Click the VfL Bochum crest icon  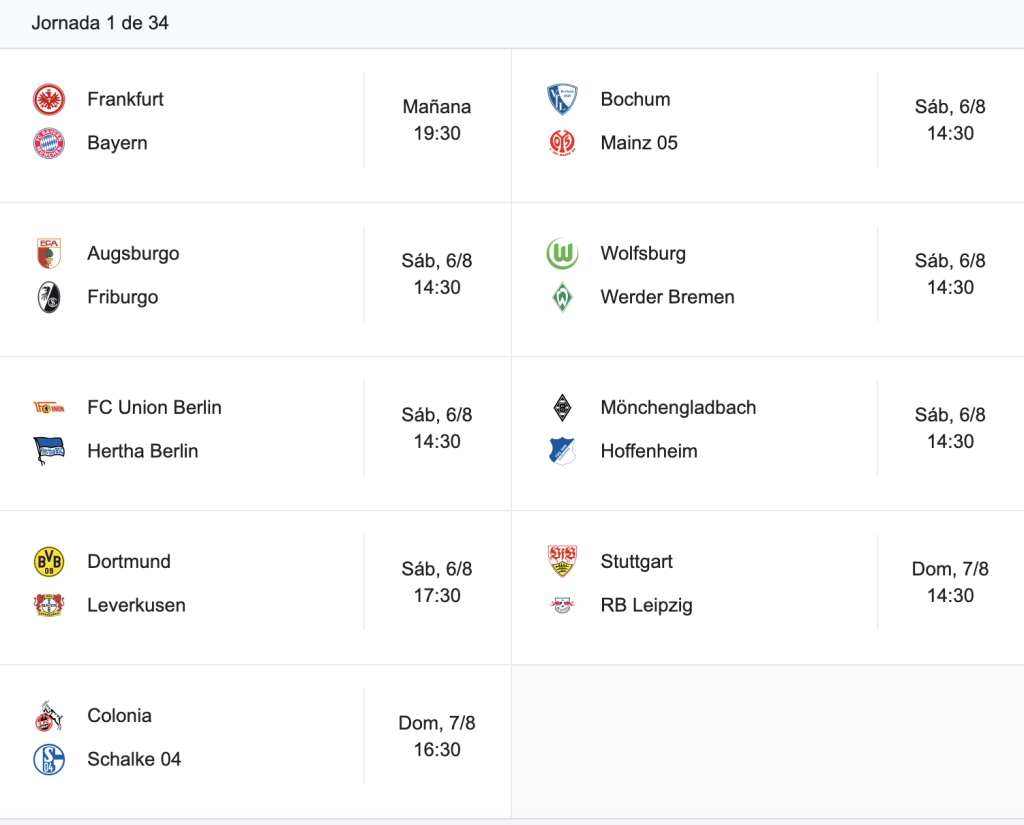point(562,99)
